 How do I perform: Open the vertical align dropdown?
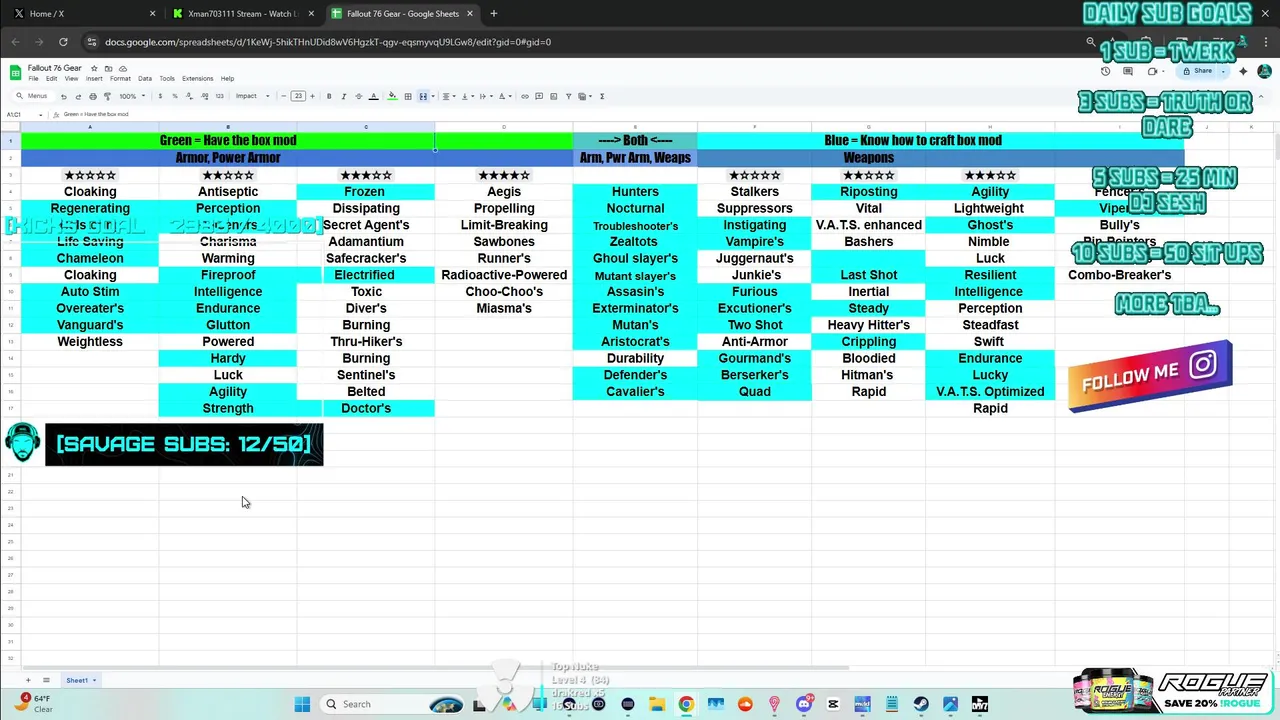(467, 96)
